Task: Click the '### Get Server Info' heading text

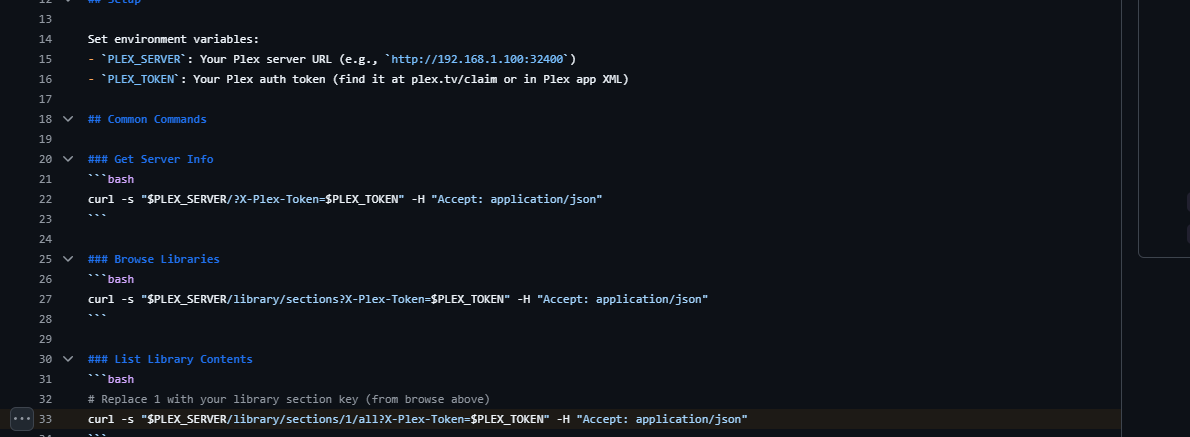Action: [x=151, y=159]
